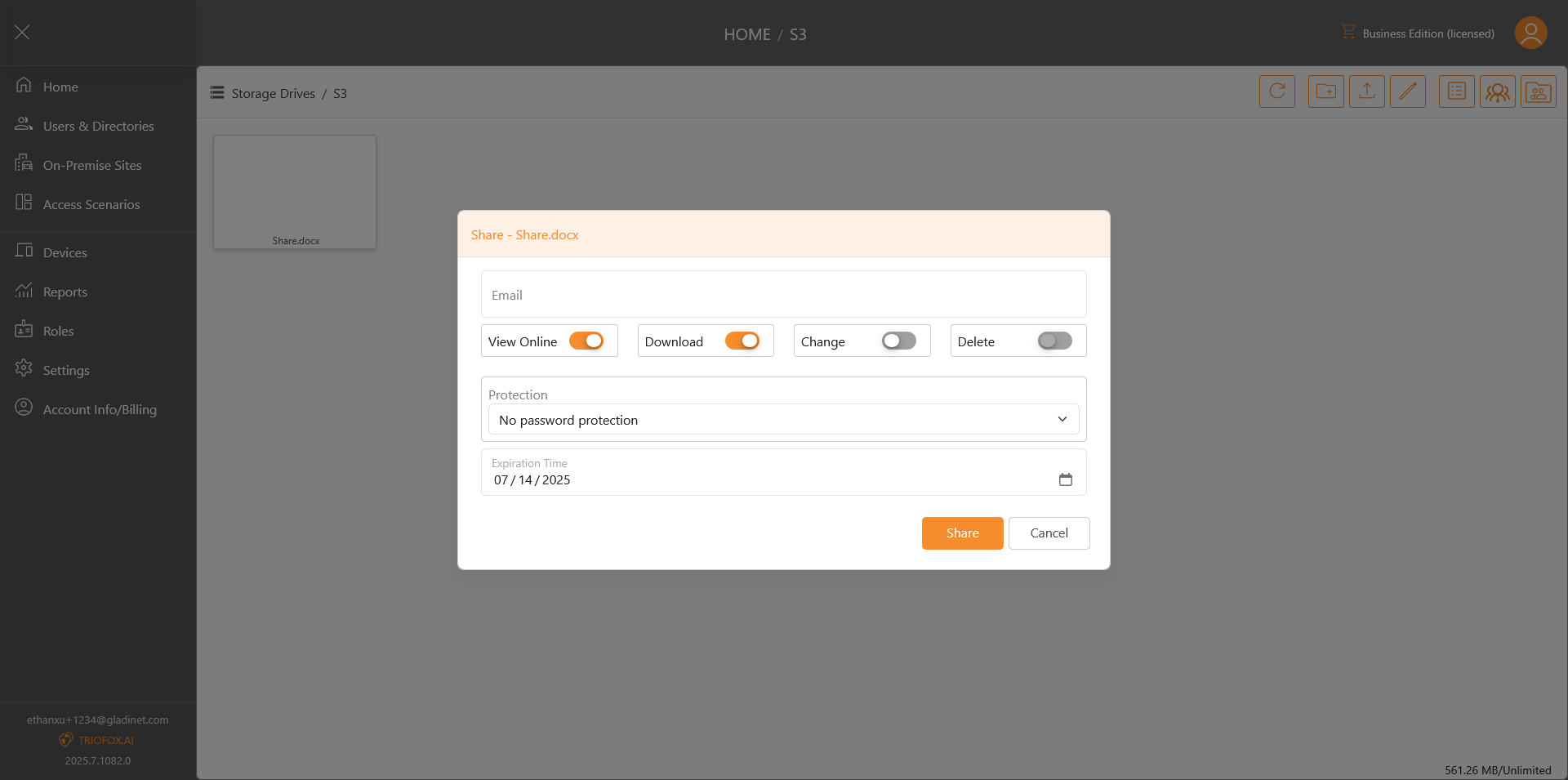Click the Account Info/Billing person icon
Image resolution: width=1568 pixels, height=780 pixels.
[24, 407]
